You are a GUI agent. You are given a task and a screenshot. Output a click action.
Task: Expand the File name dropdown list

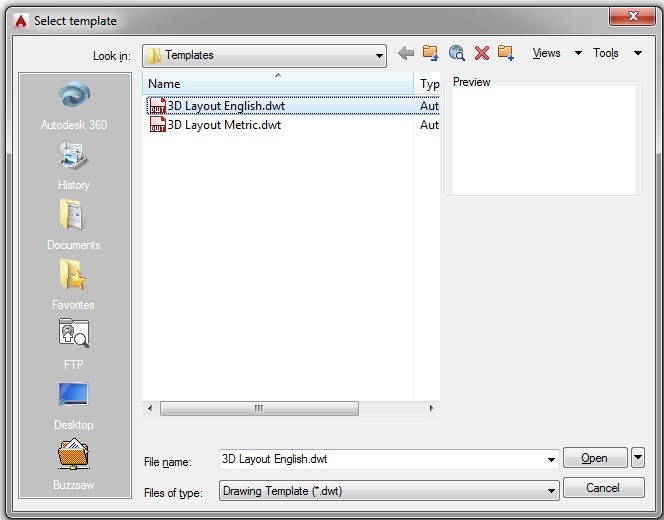pyautogui.click(x=551, y=460)
